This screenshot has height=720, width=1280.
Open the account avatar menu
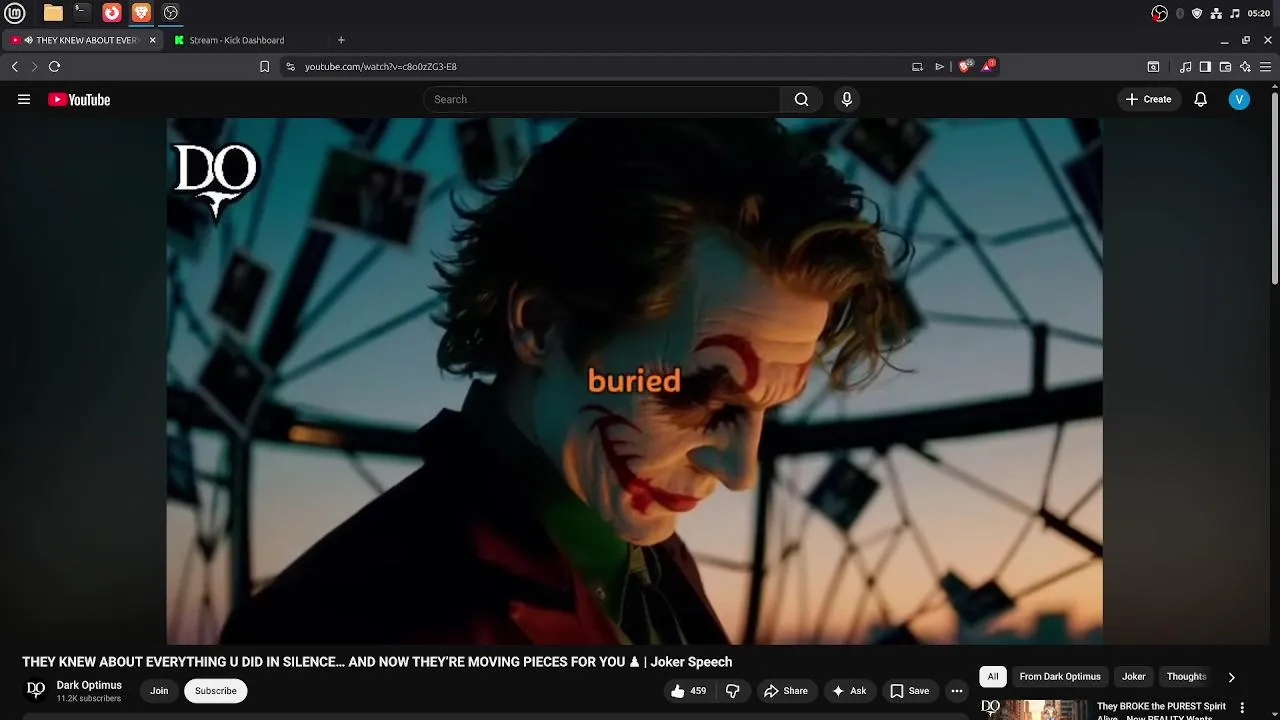pyautogui.click(x=1239, y=99)
